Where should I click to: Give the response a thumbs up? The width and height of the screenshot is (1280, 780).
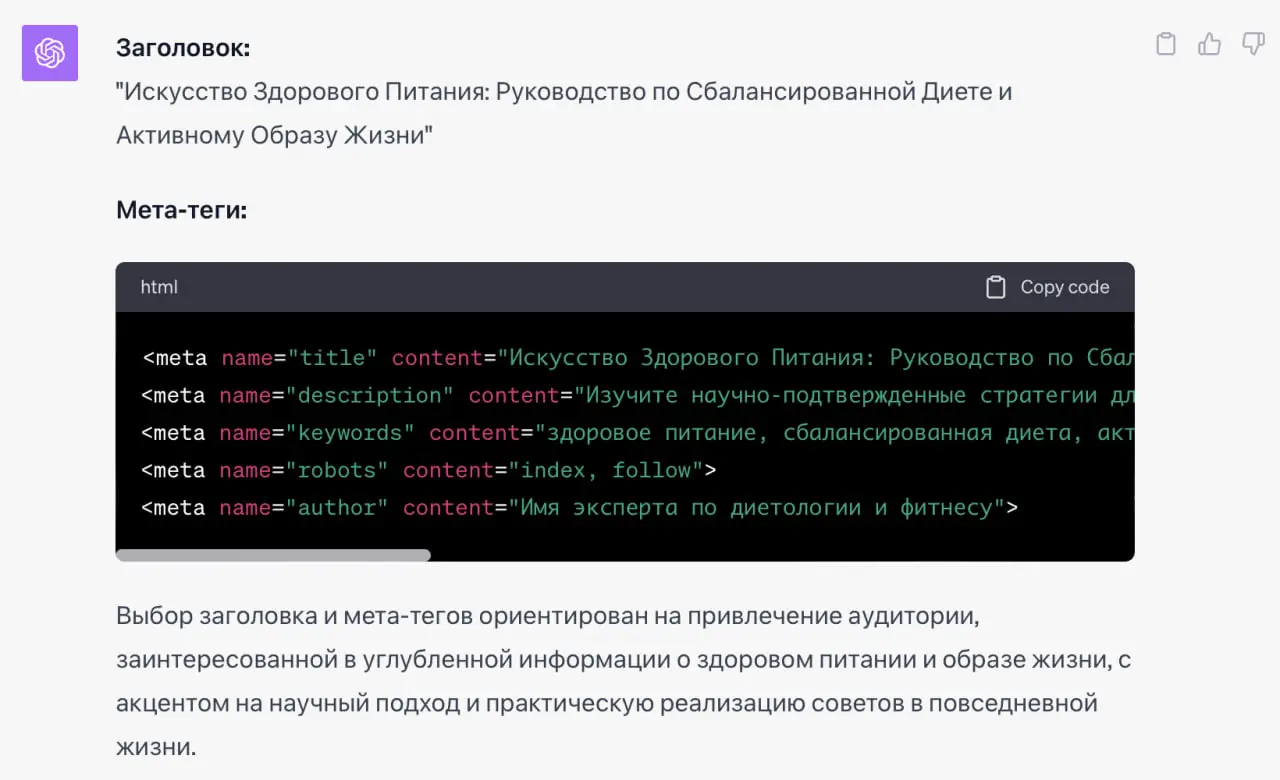point(1209,44)
